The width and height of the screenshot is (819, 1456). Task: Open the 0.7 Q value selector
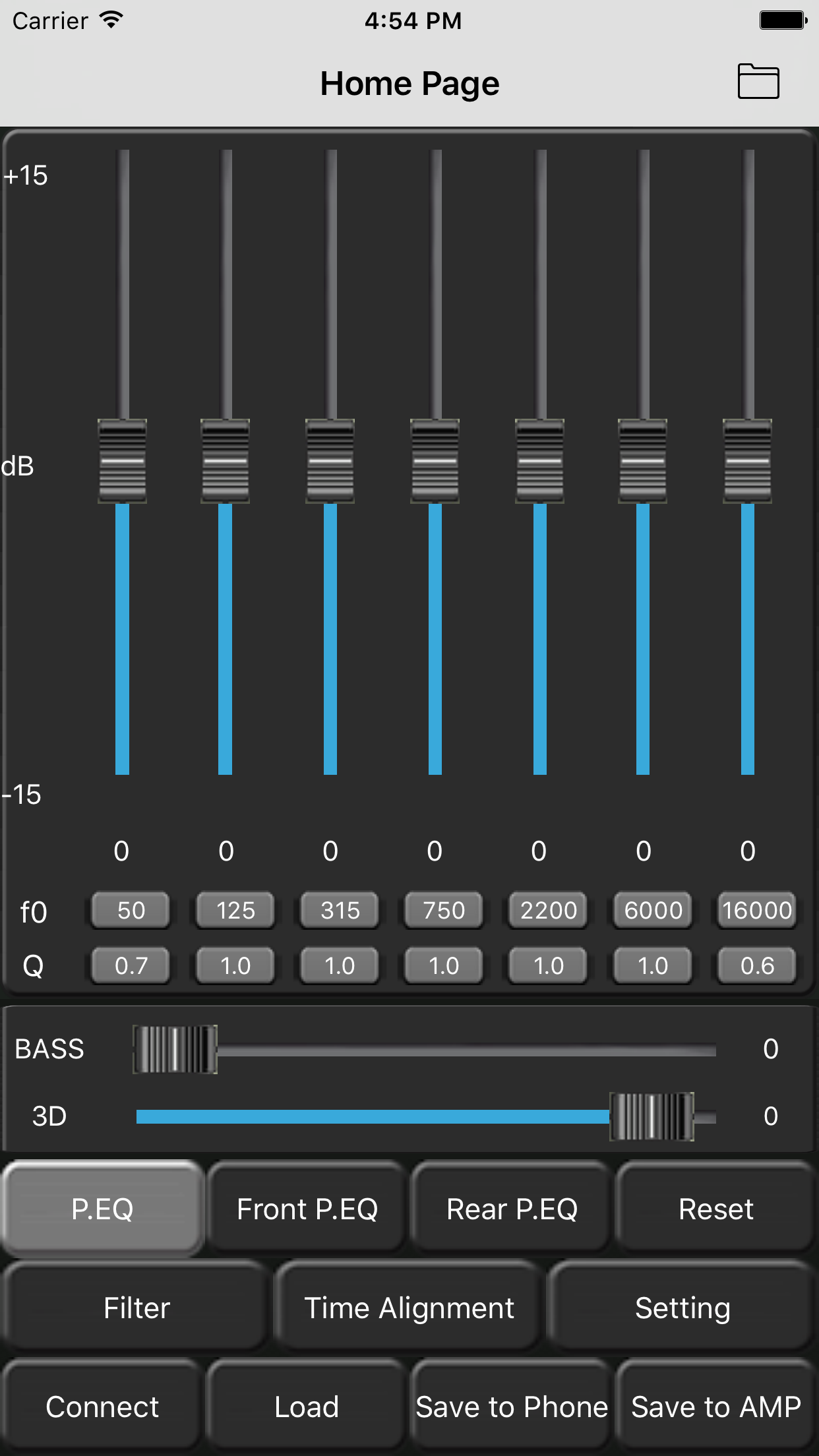click(x=131, y=966)
